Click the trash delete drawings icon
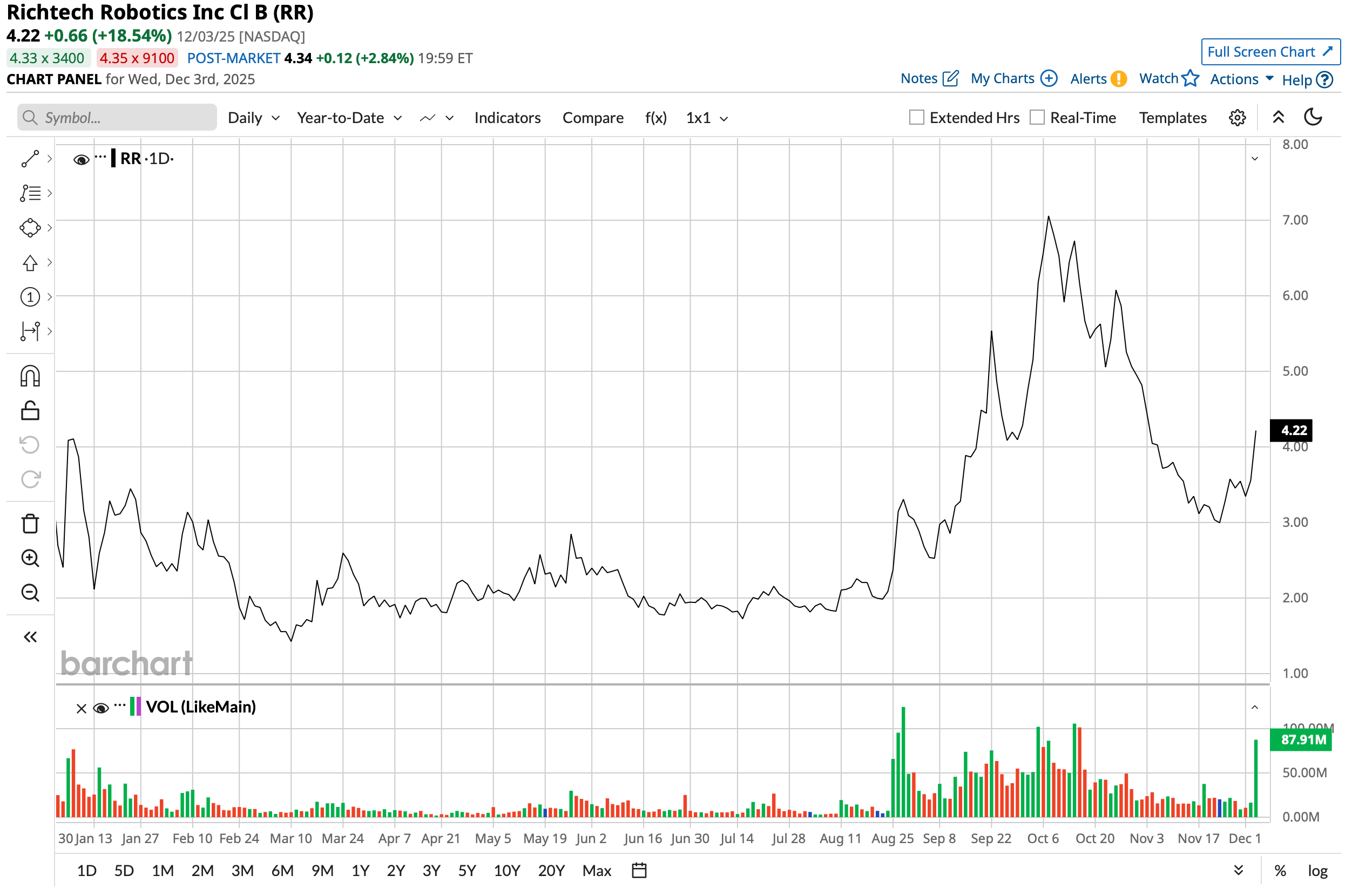This screenshot has height=896, width=1352. tap(30, 525)
